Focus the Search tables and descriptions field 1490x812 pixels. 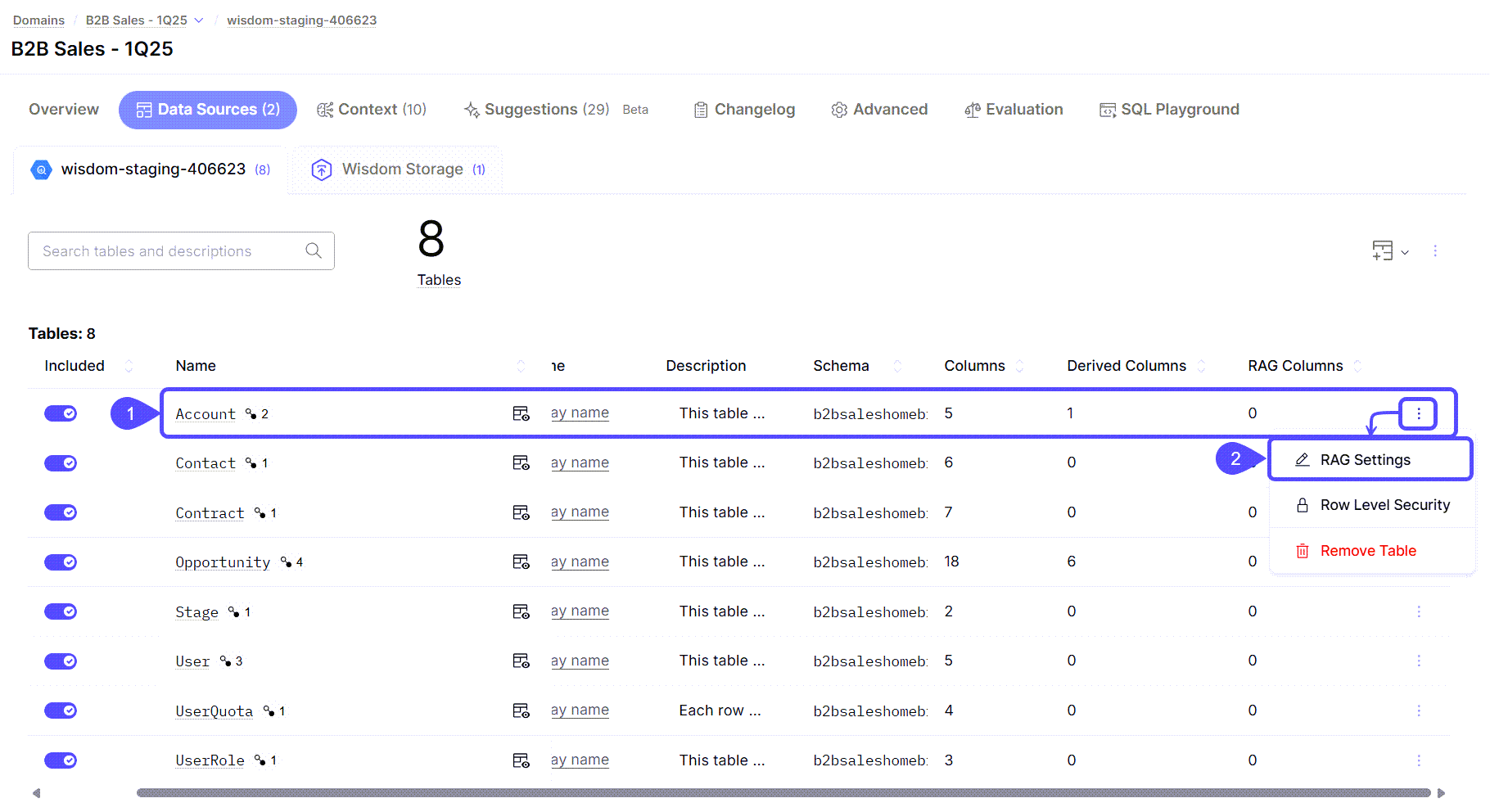168,251
